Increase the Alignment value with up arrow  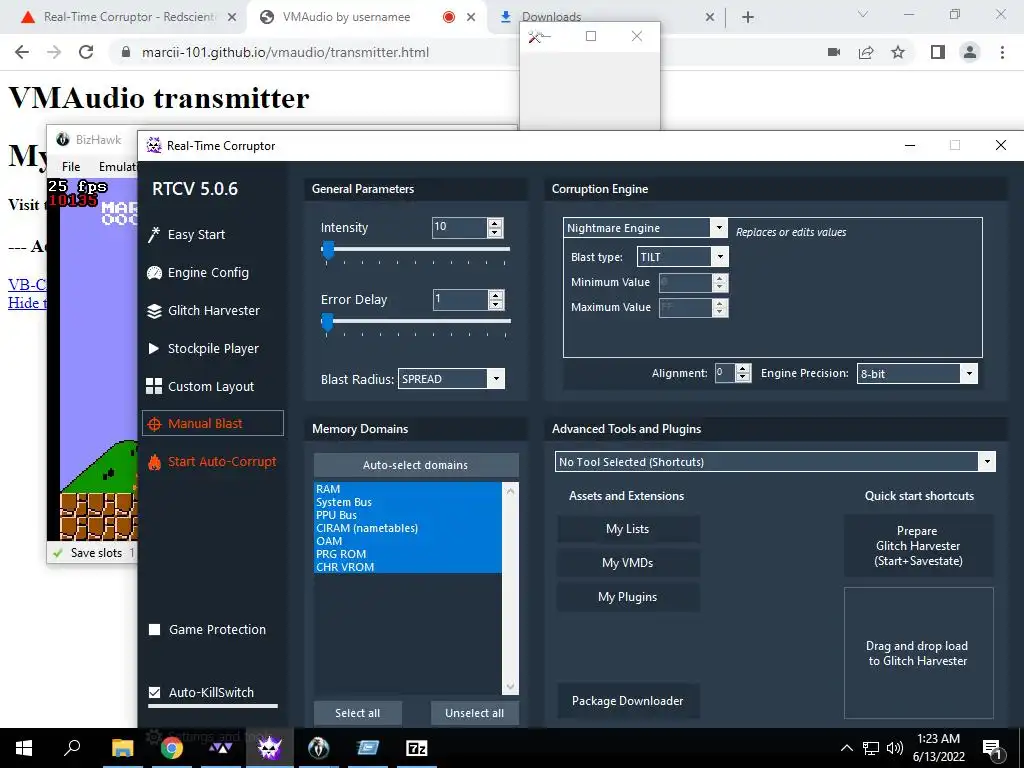pos(743,368)
